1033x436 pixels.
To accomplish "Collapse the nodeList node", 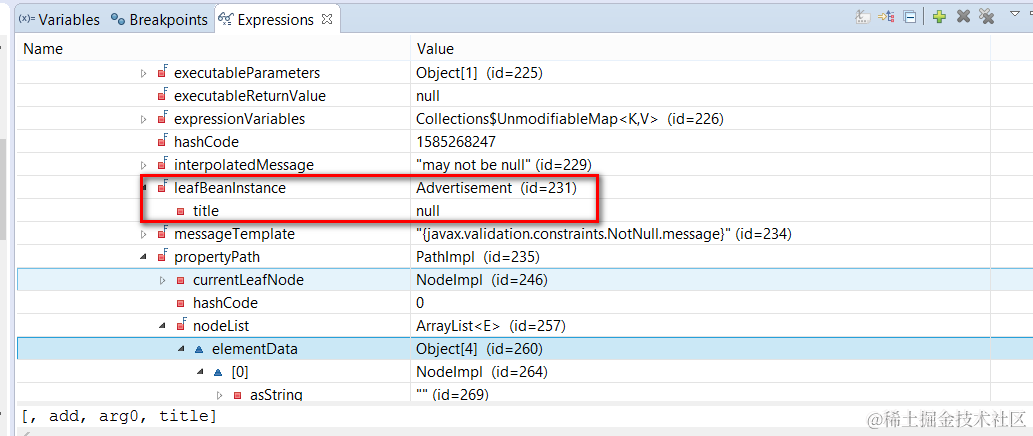I will point(163,326).
